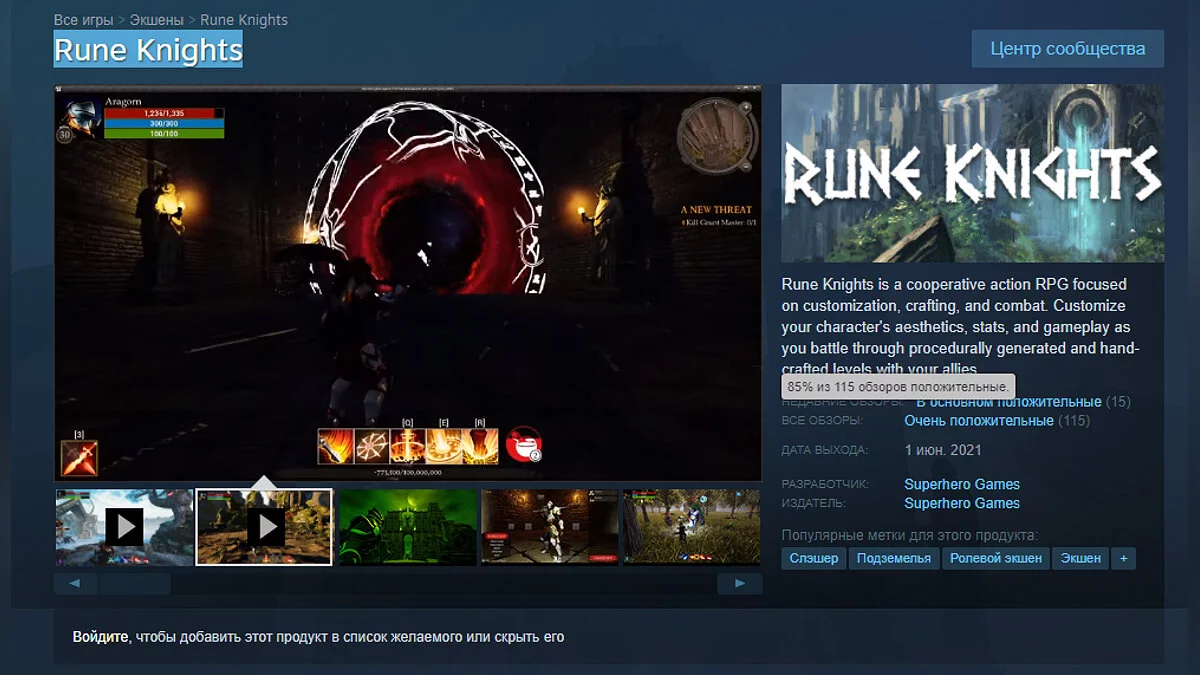
Task: Click the green 100/100 stamina bar
Action: (164, 133)
